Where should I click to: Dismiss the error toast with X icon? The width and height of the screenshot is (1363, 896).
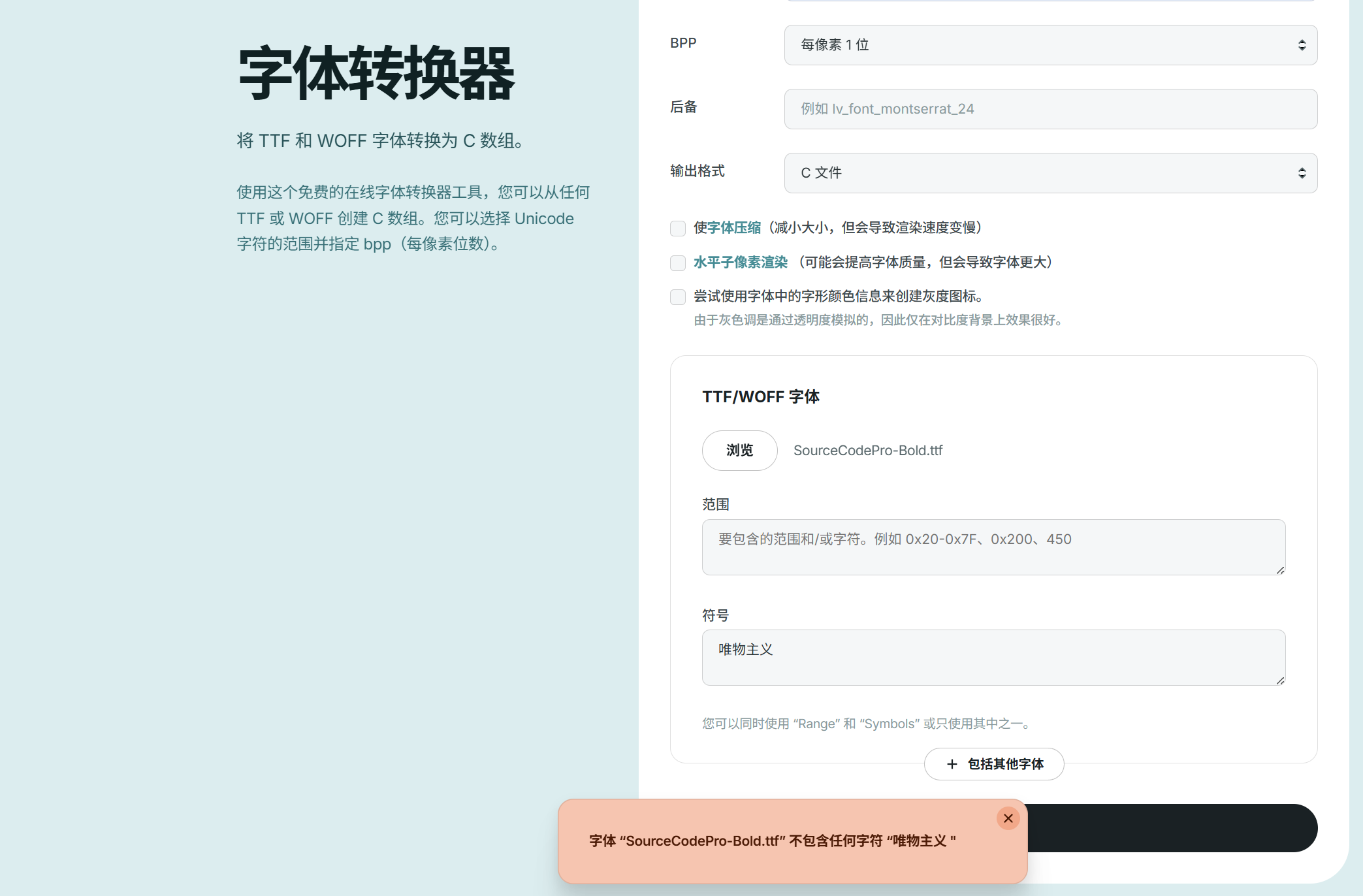pos(1008,818)
